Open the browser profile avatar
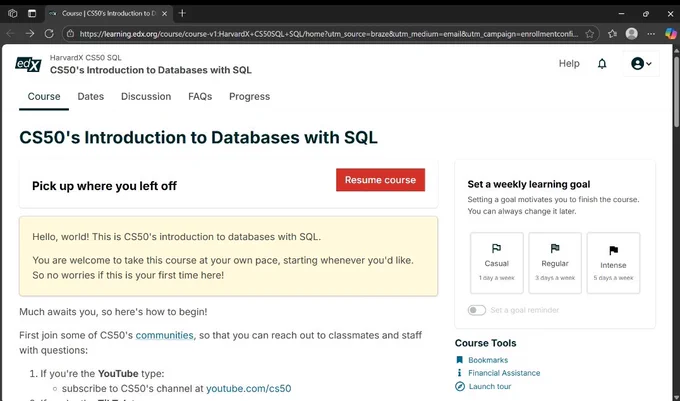 (632, 33)
